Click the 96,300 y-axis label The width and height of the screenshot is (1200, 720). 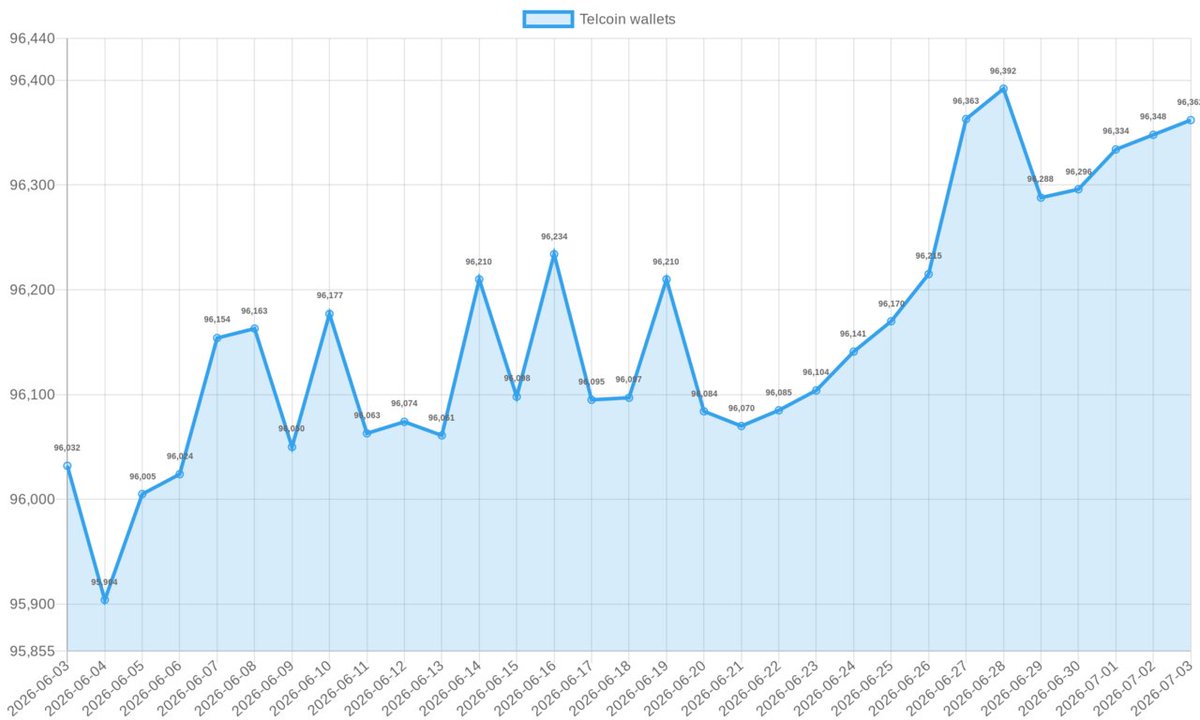(x=32, y=185)
